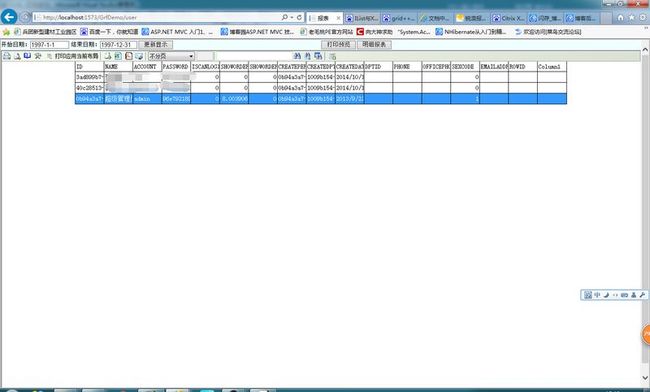Select the admin account cell in highlighted row

click(147, 99)
